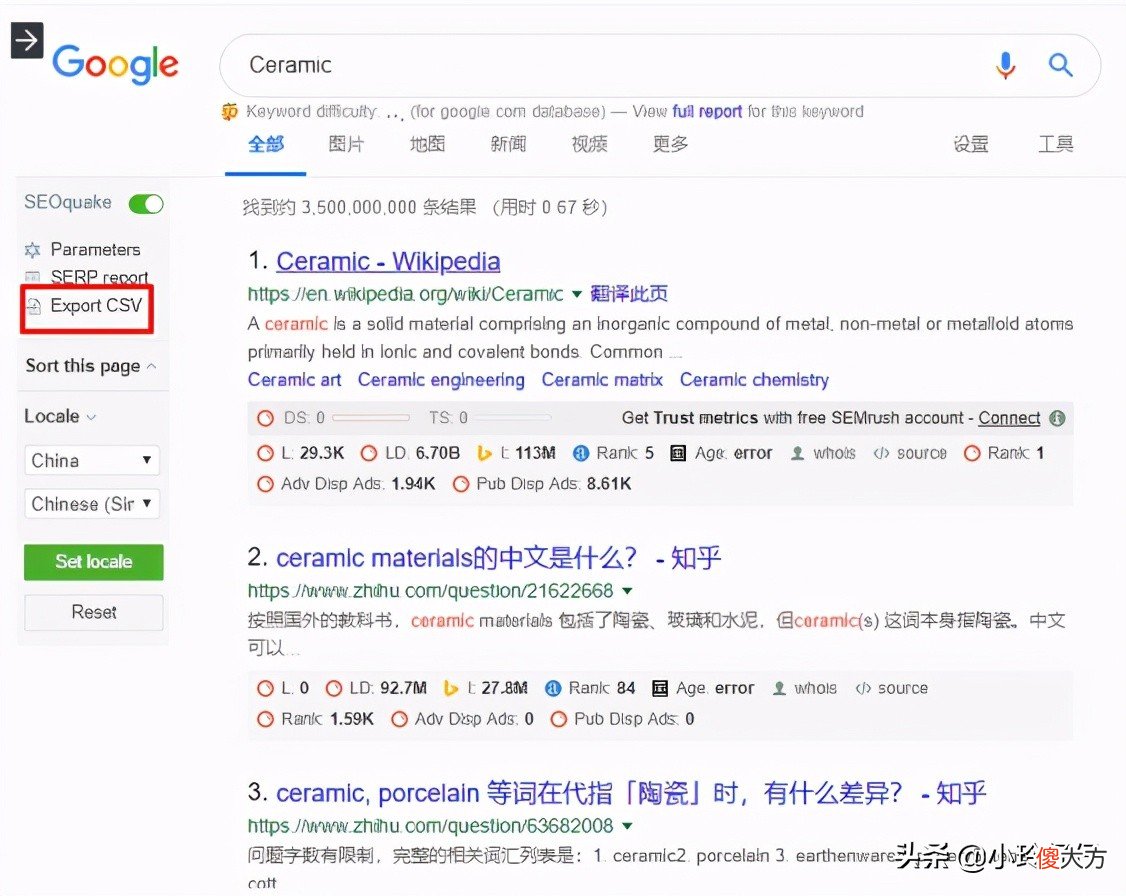Switch to the 视频 tab
Viewport: 1126px width, 896px height.
(590, 144)
